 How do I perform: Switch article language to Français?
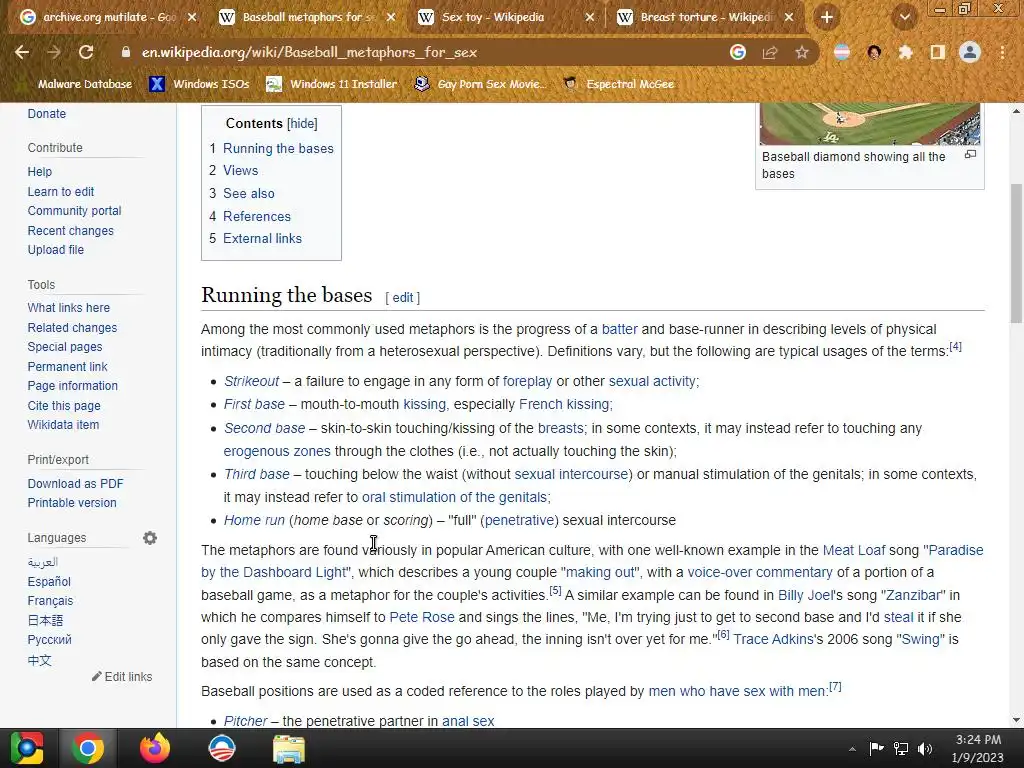(50, 601)
